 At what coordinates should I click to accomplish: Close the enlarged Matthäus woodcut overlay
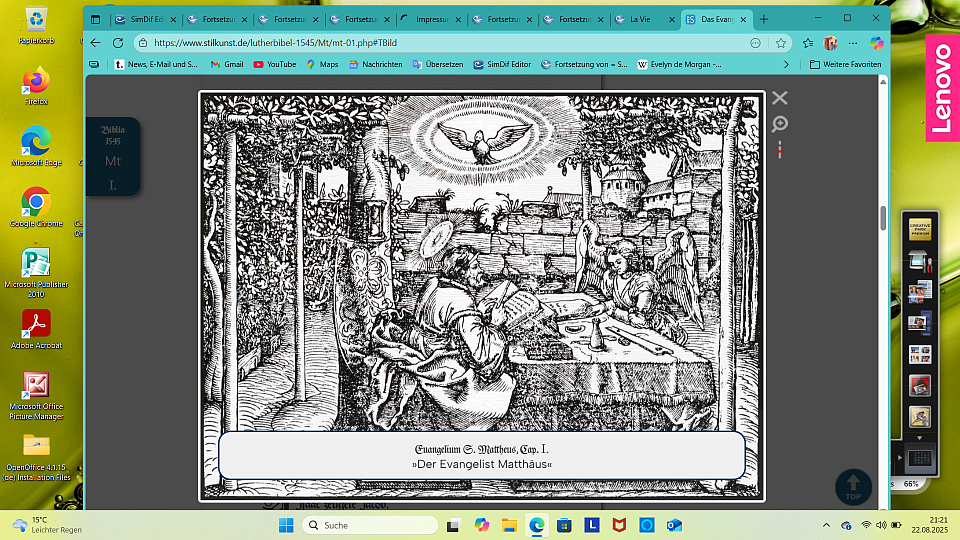pos(779,98)
